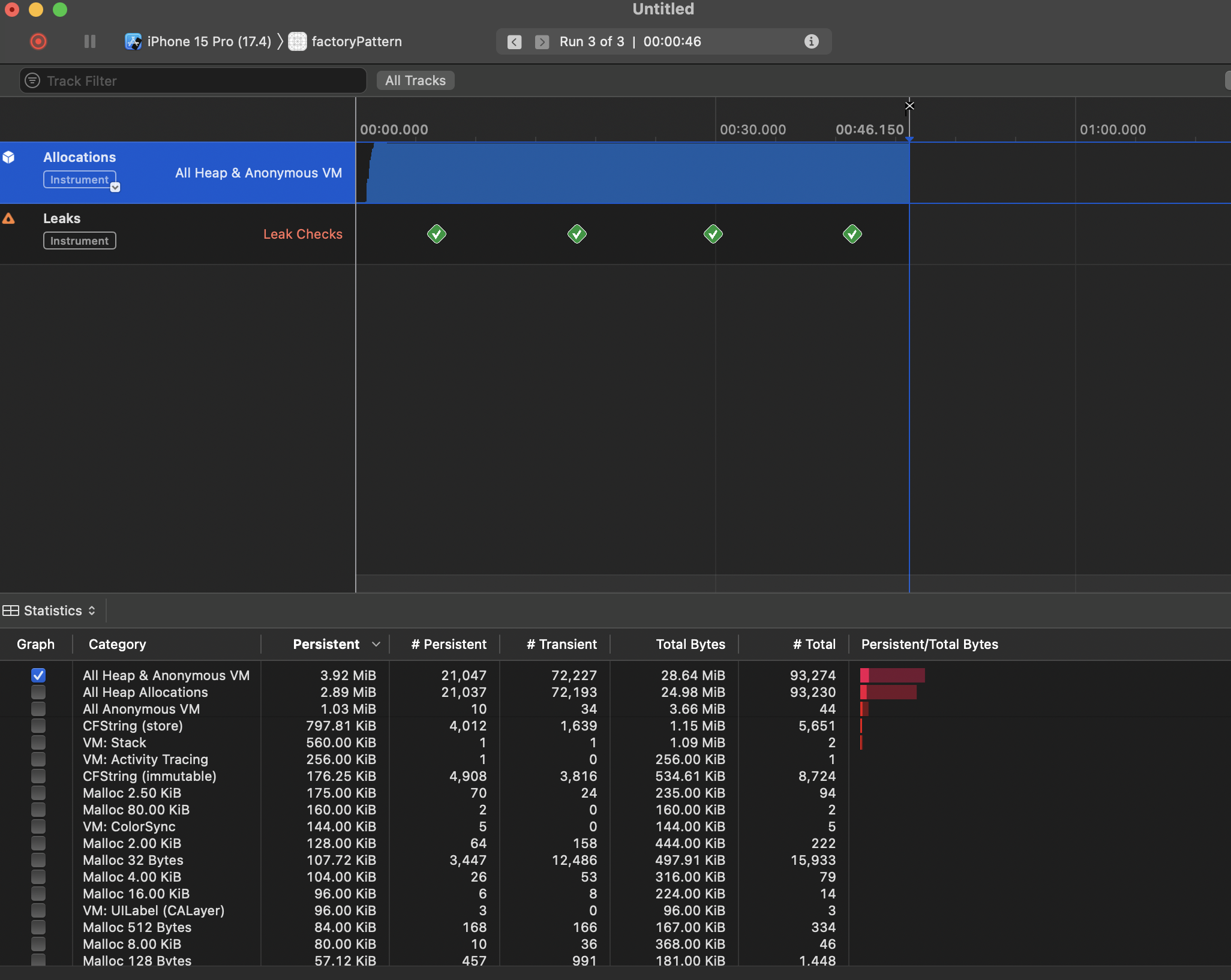Viewport: 1231px width, 980px height.
Task: Click the Track Filter field
Action: (x=193, y=80)
